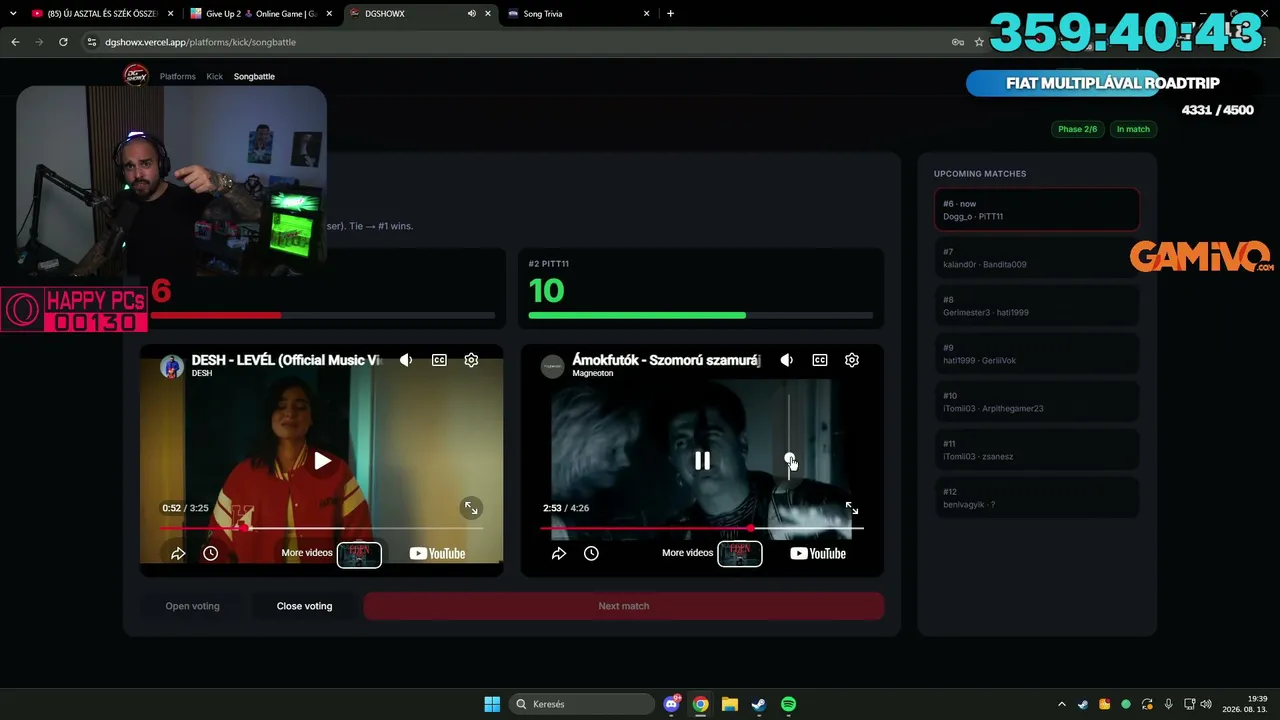This screenshot has width=1280, height=720.
Task: Toggle captions on DESH - LEVÉL video
Action: (x=439, y=360)
